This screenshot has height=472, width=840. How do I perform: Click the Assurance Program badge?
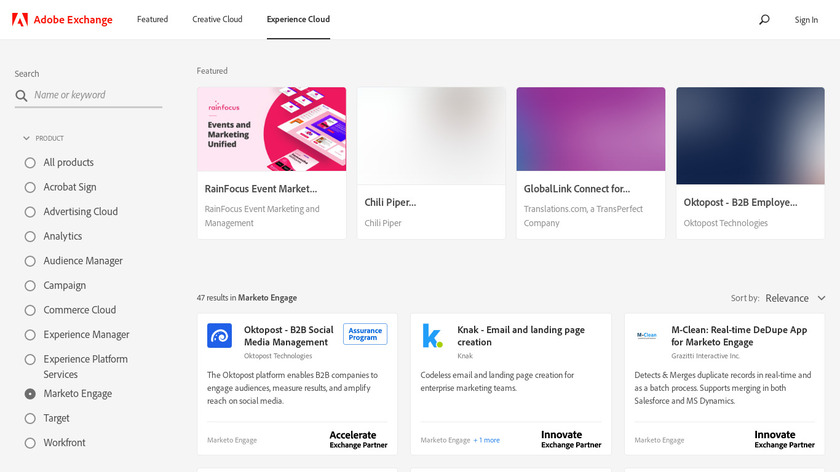click(x=365, y=334)
